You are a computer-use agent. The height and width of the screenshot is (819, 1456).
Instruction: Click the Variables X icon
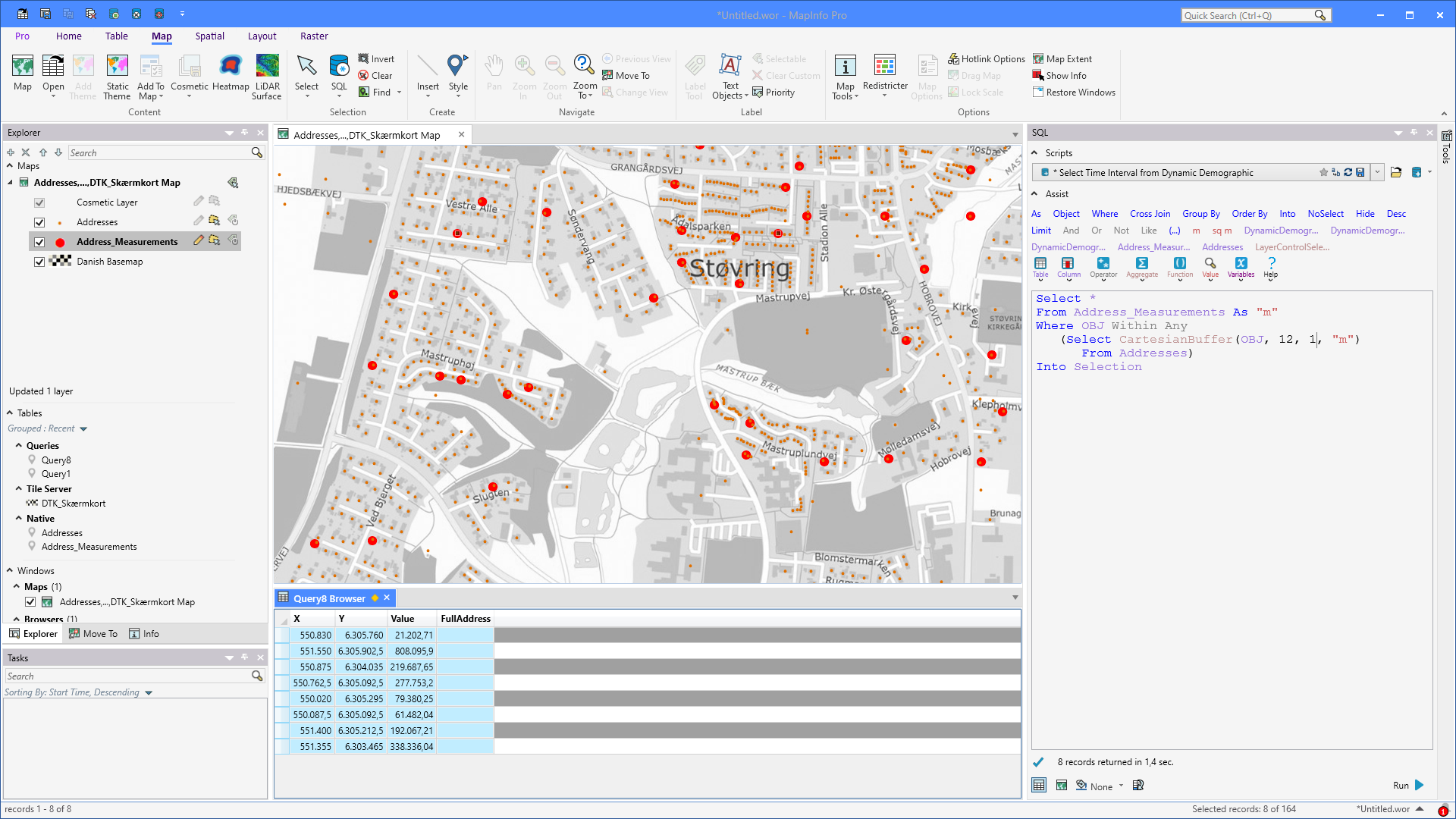tap(1241, 264)
